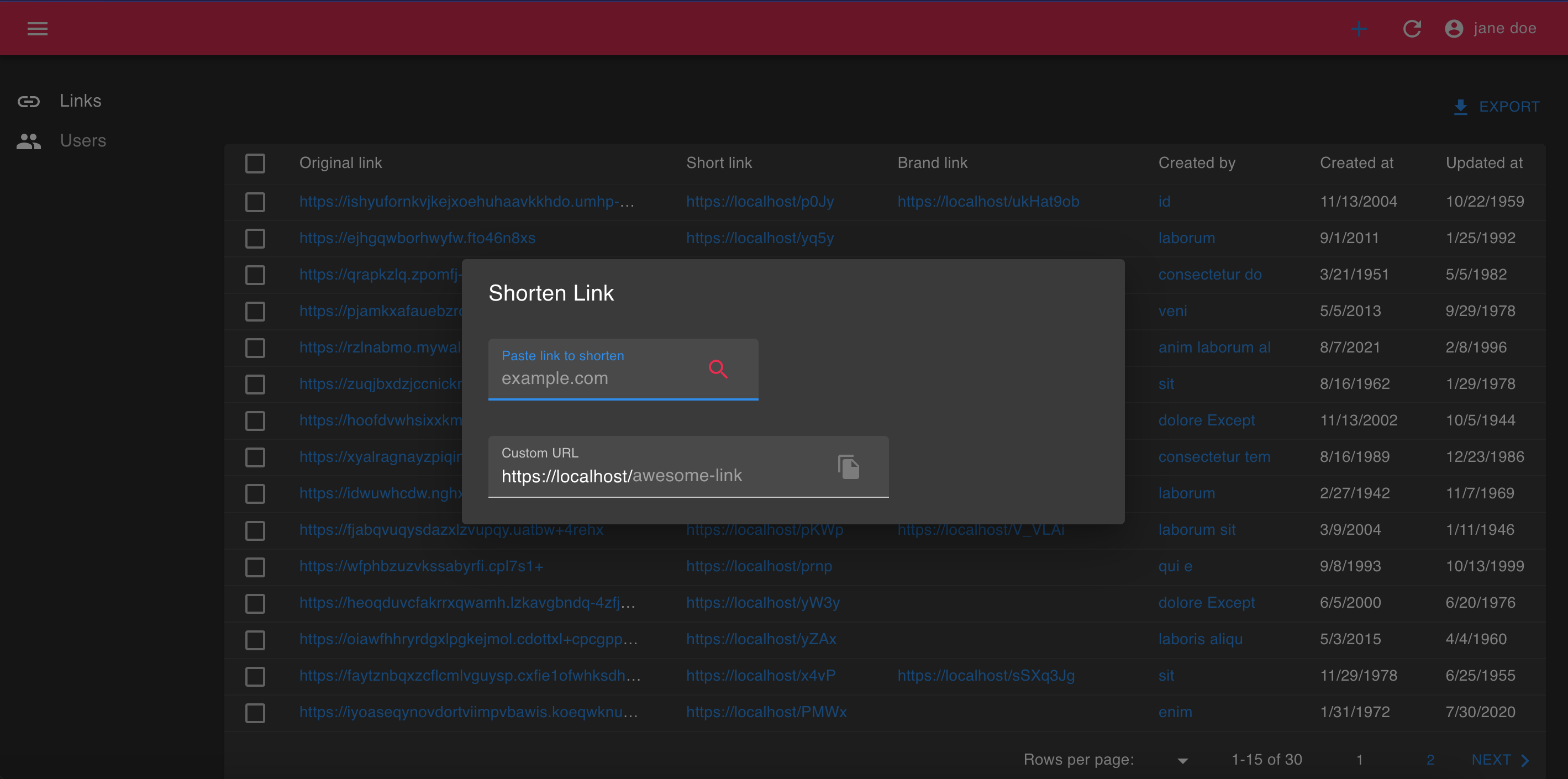Image resolution: width=1568 pixels, height=779 pixels.
Task: Check the row for https://localhost/PMWx
Action: tap(255, 713)
